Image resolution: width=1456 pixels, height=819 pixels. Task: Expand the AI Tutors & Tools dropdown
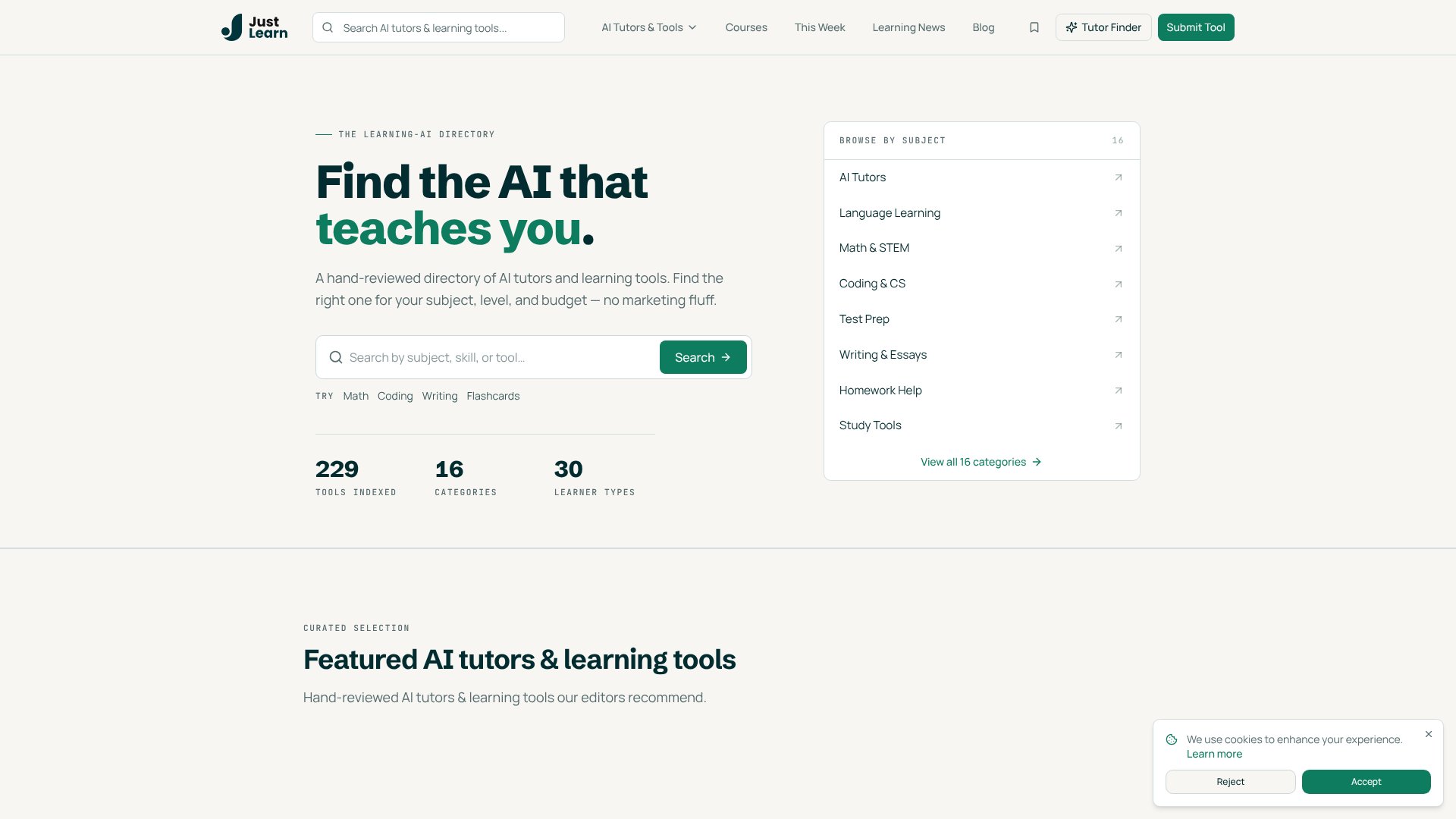coord(648,27)
